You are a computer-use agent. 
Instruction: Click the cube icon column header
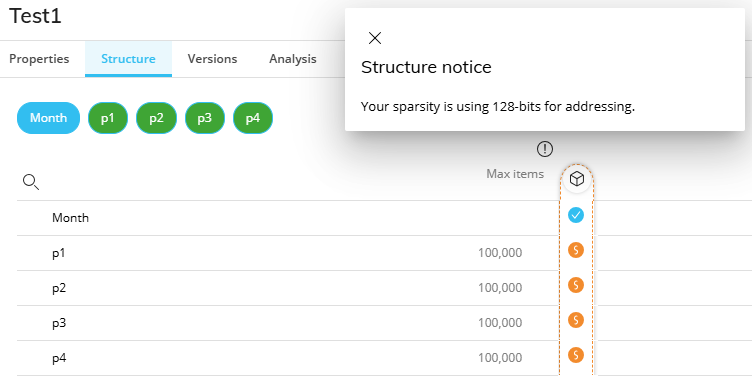point(576,179)
